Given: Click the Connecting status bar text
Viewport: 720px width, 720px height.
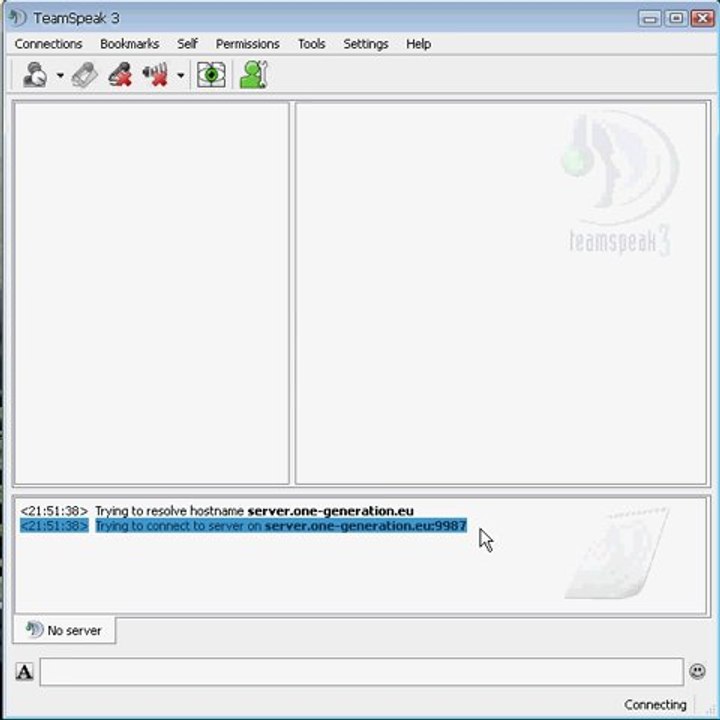Looking at the screenshot, I should [655, 704].
